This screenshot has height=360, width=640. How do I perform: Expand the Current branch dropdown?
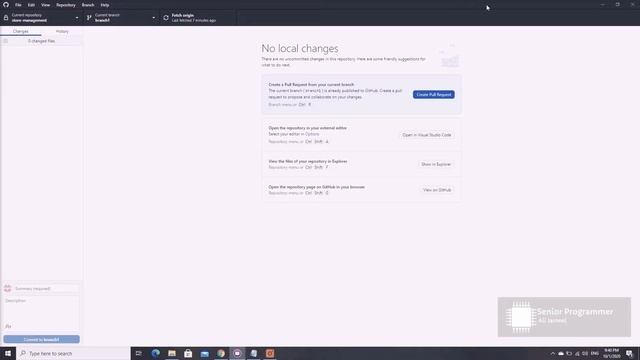pos(121,18)
